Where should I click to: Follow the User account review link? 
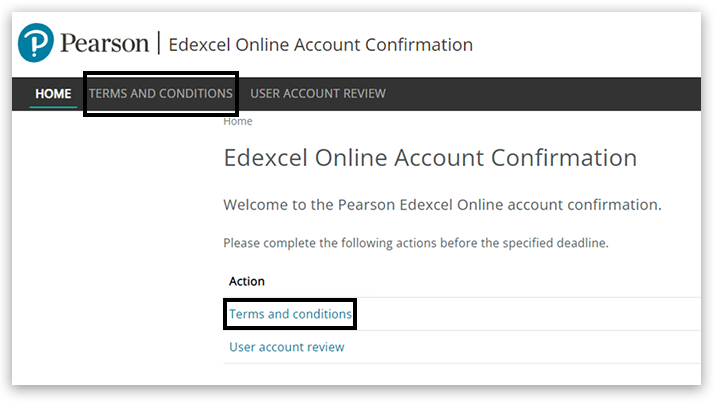(286, 347)
